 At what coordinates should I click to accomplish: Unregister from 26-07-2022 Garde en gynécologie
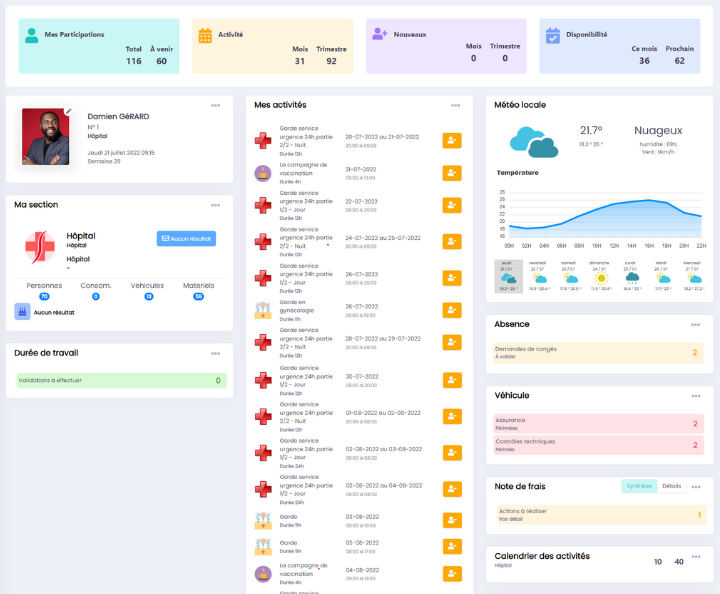coord(452,310)
